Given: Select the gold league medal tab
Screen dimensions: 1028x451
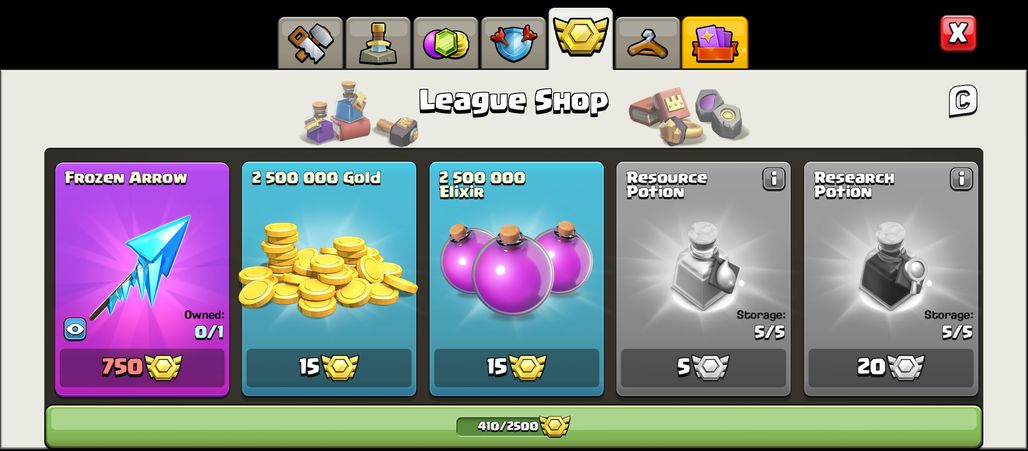Looking at the screenshot, I should (581, 38).
